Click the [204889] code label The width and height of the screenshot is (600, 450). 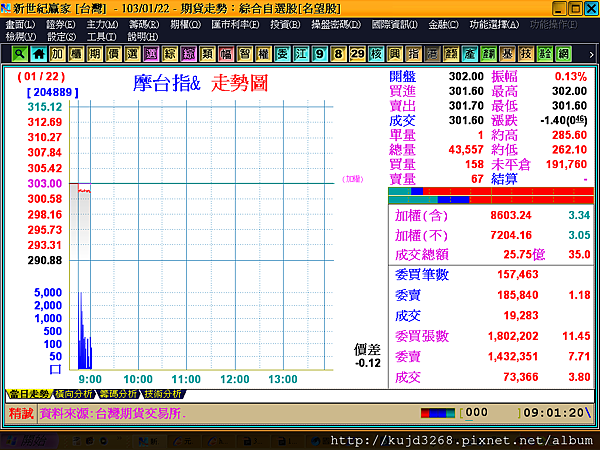[x=53, y=92]
